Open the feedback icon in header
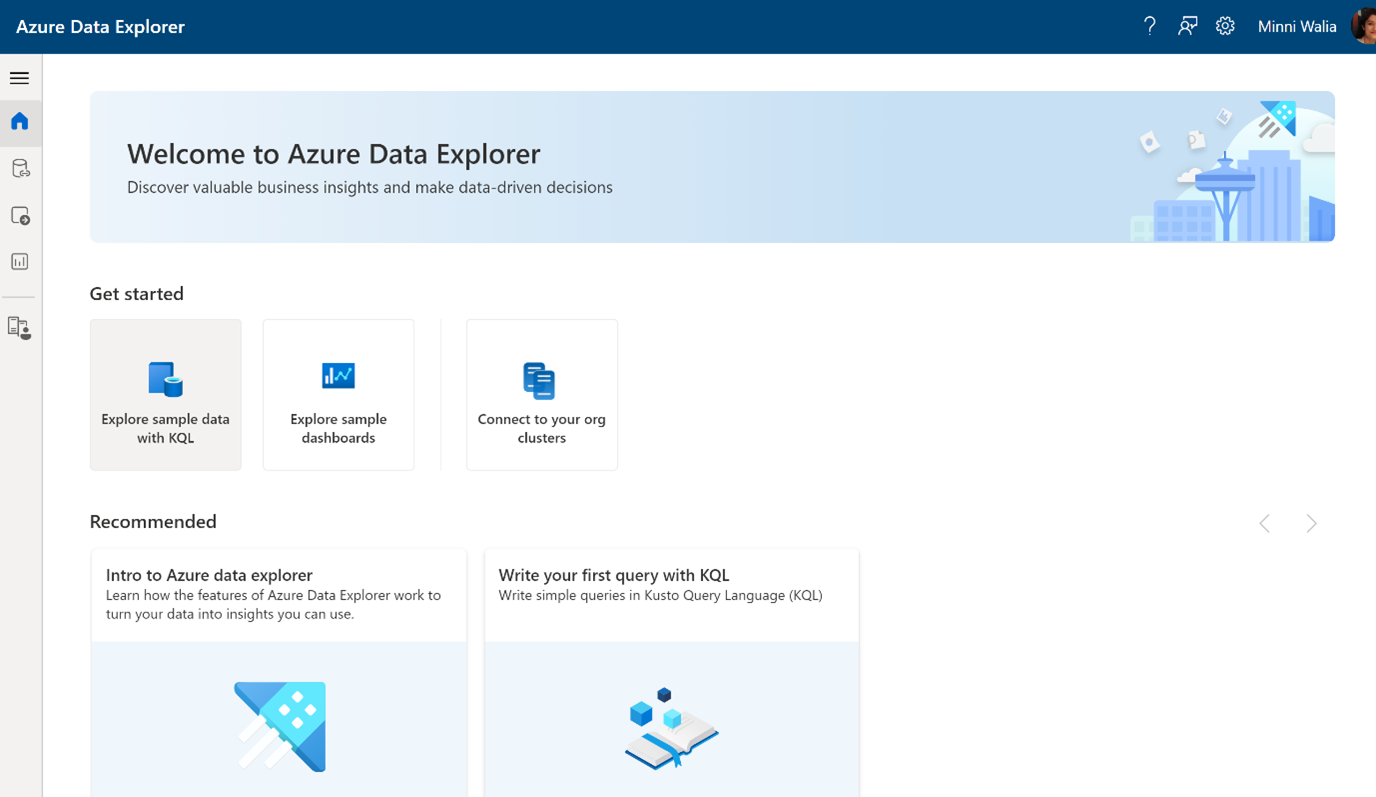The height and width of the screenshot is (797, 1376). [1187, 27]
